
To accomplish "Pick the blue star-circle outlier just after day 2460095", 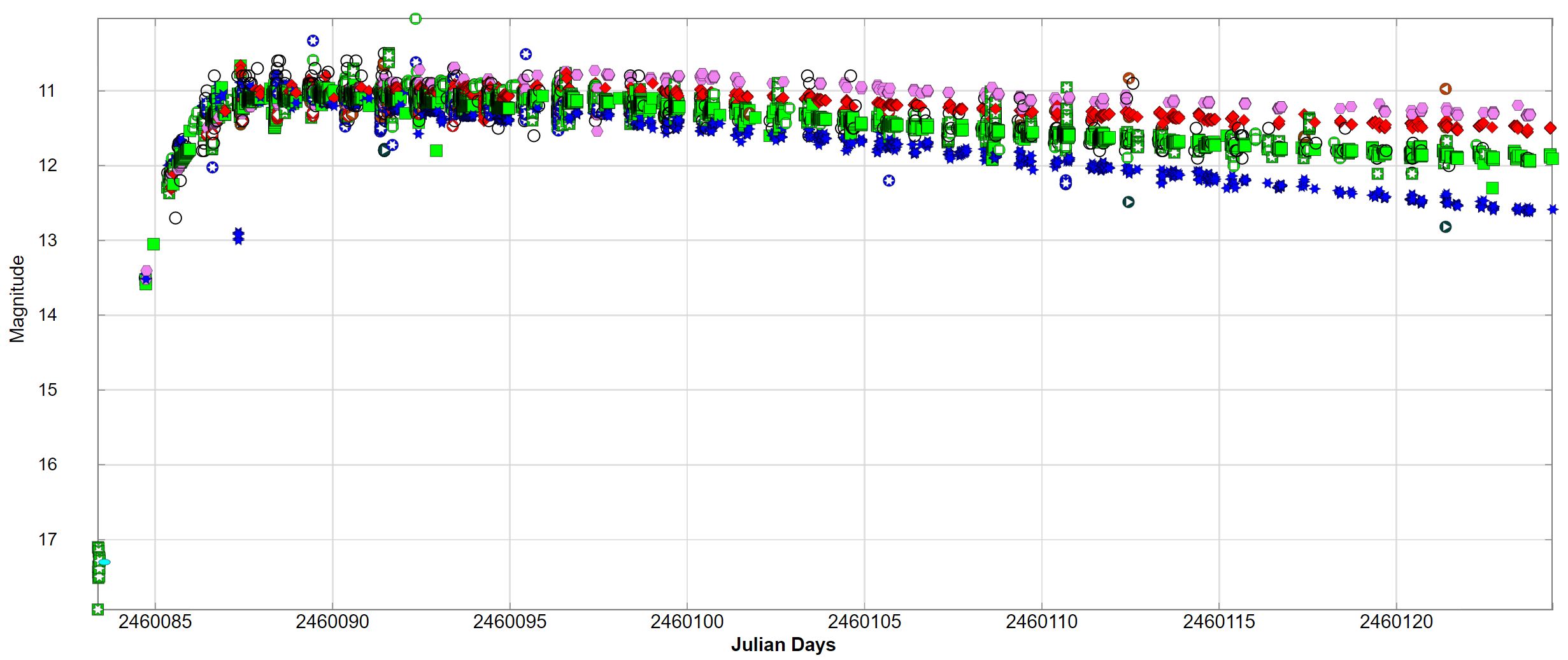I will click(x=525, y=54).
